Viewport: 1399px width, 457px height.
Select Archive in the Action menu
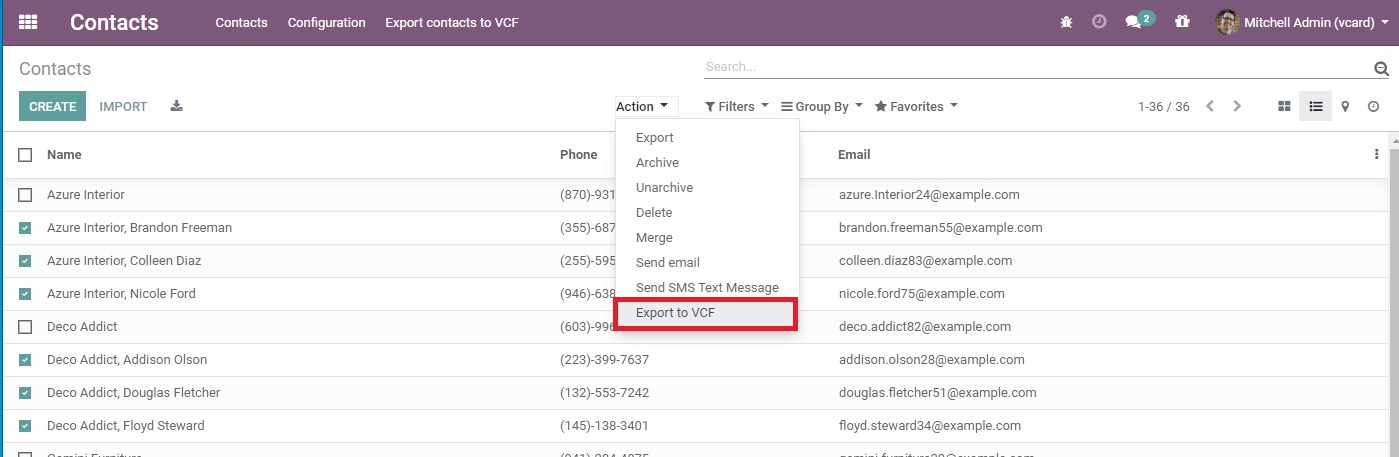pyautogui.click(x=657, y=163)
